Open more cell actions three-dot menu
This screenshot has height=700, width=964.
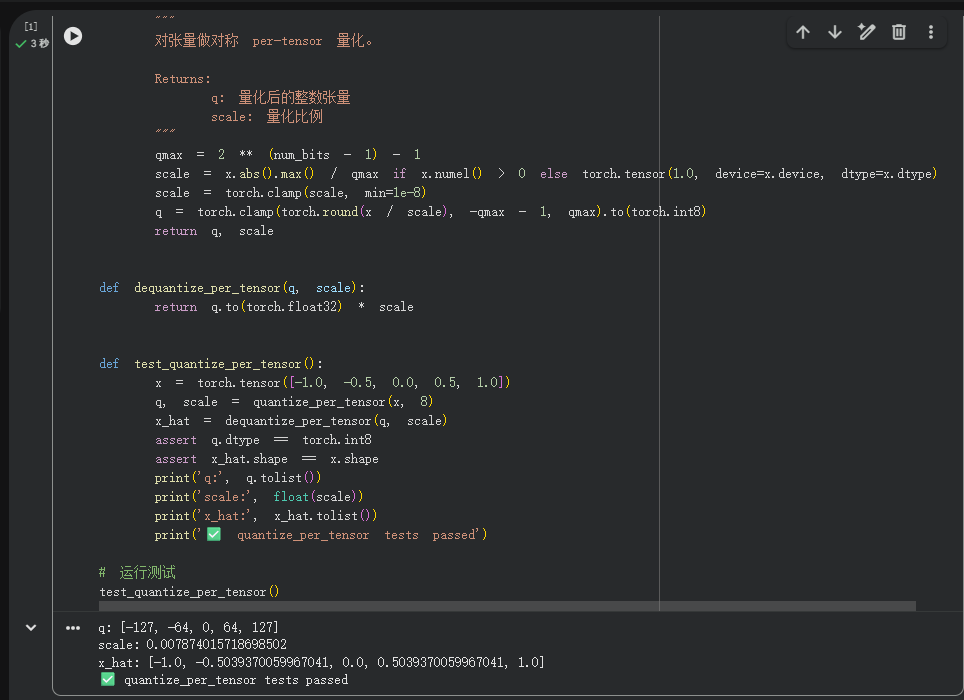[931, 32]
